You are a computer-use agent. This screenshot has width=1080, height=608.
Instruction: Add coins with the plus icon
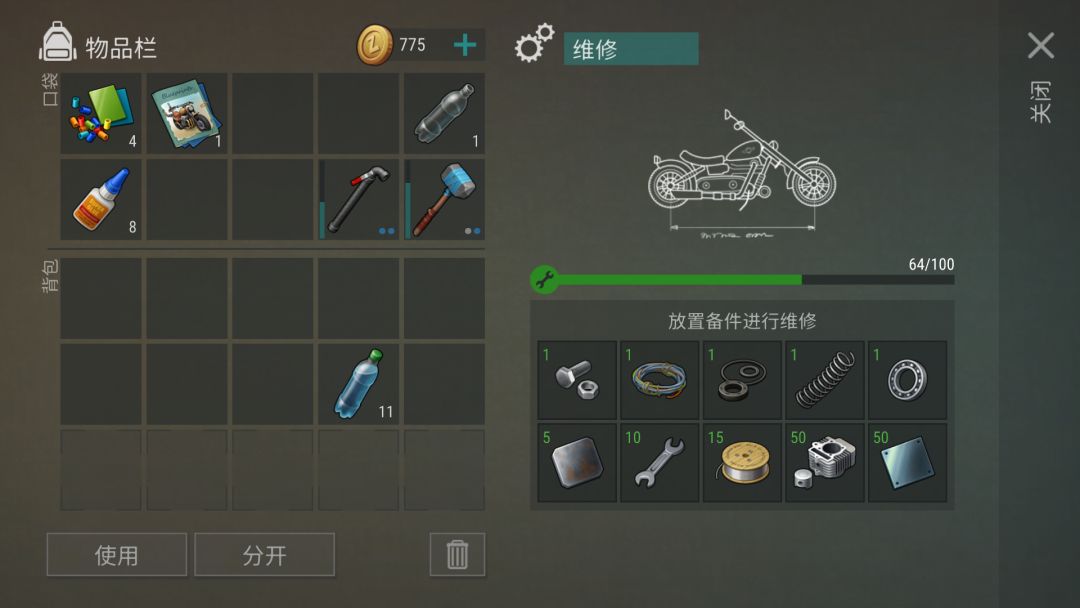(465, 45)
